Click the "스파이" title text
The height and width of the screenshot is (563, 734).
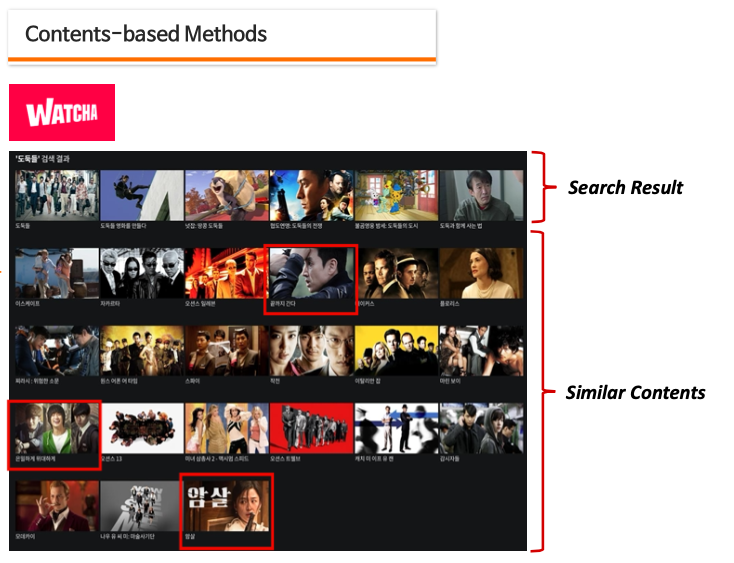[192, 381]
